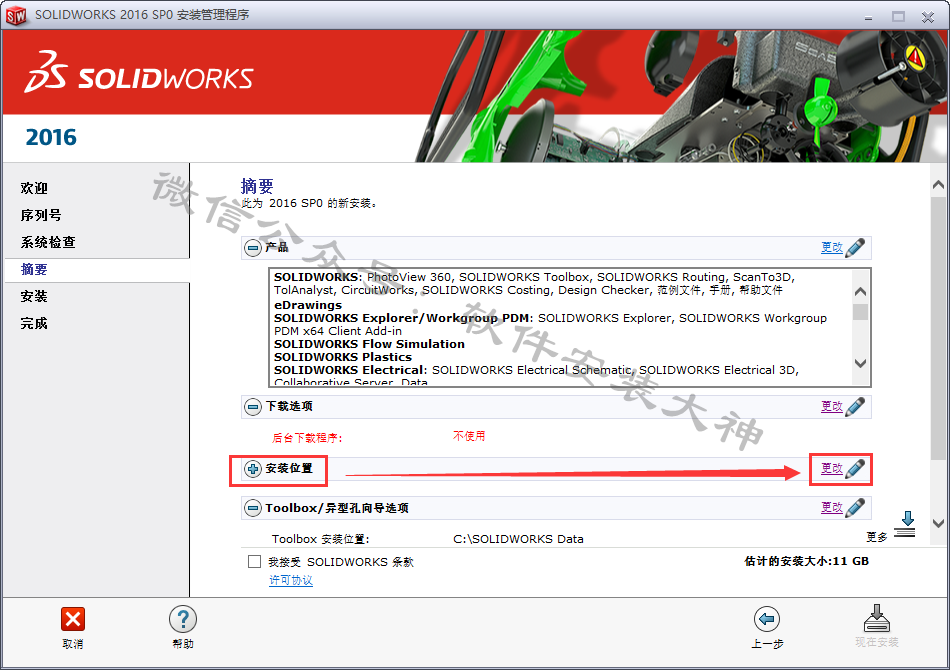Click pencil icon in Toolbox options row

coord(855,508)
